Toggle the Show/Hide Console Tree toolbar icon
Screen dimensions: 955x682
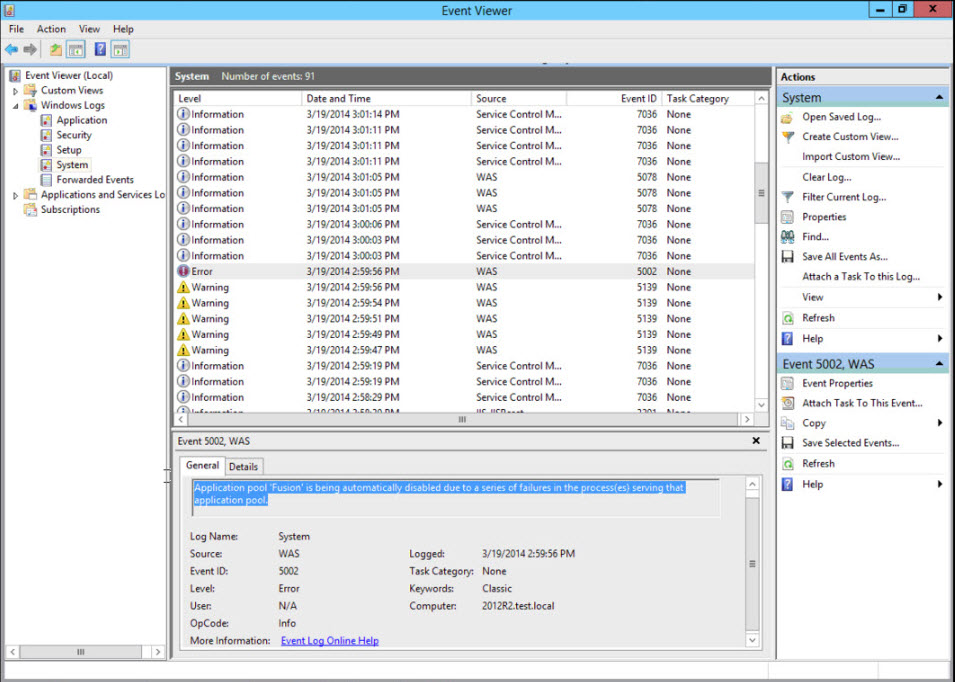(76, 49)
